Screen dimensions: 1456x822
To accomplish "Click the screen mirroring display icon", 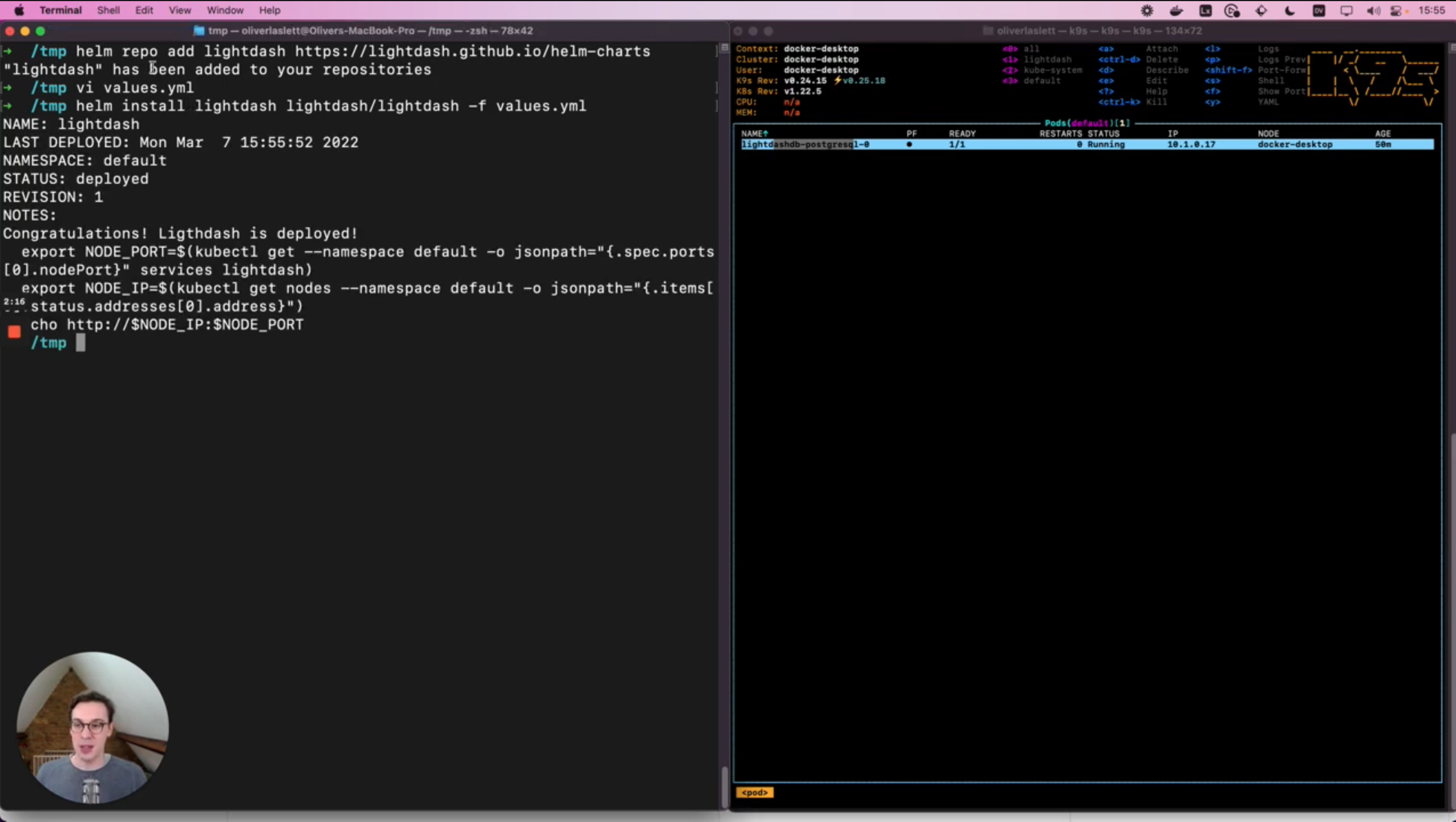I will (x=1346, y=10).
